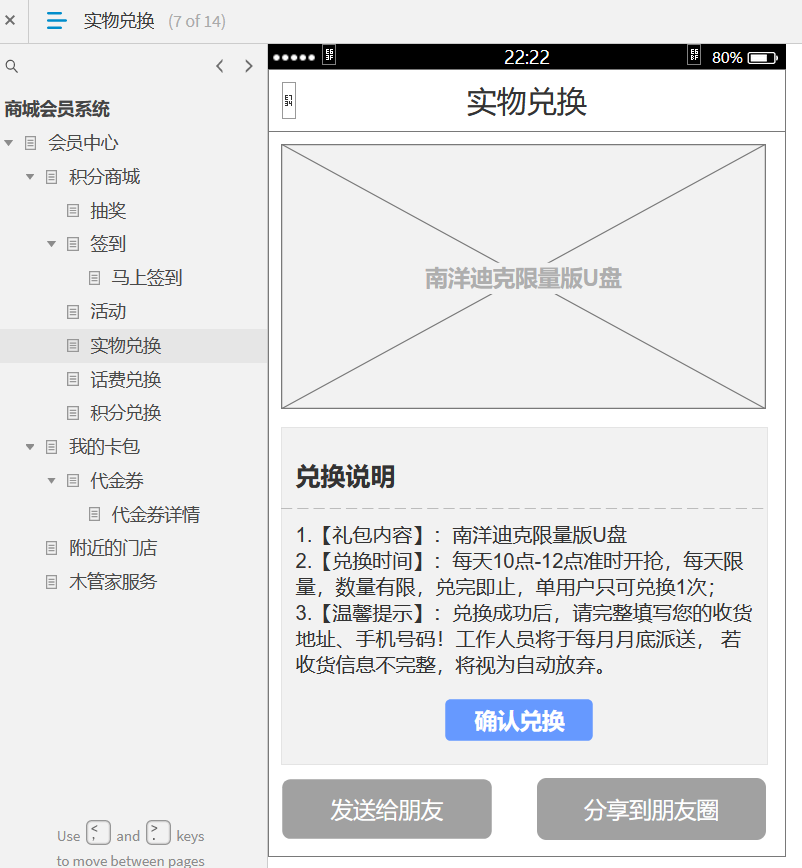The height and width of the screenshot is (868, 802).
Task: Toggle the sitemap hamburger menu icon
Action: [56, 20]
